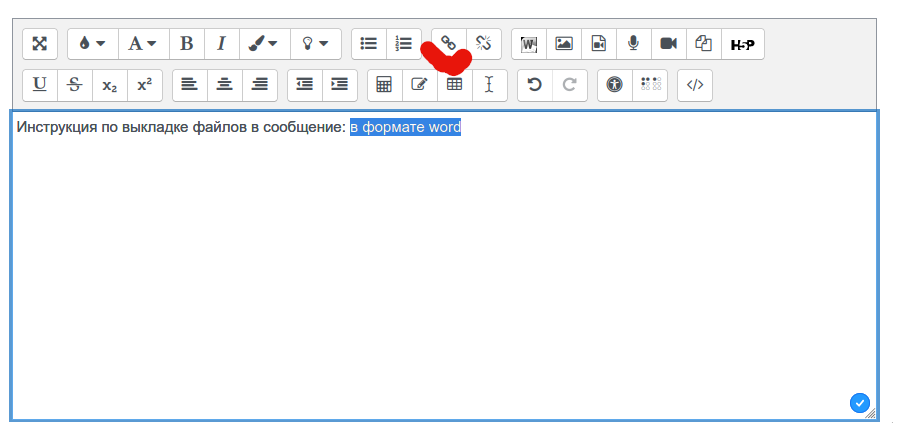
Task: Toggle bold formatting
Action: [186, 44]
